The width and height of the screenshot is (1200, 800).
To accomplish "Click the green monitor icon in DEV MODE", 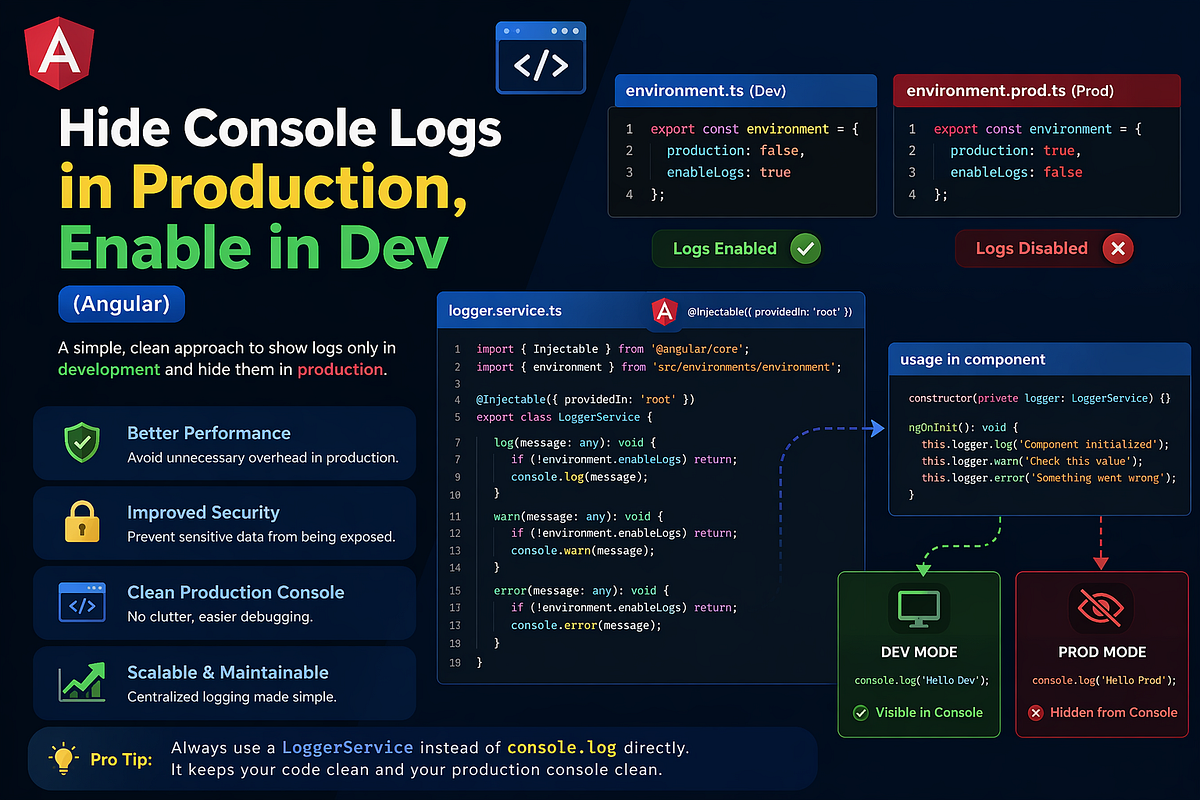I will pos(918,608).
